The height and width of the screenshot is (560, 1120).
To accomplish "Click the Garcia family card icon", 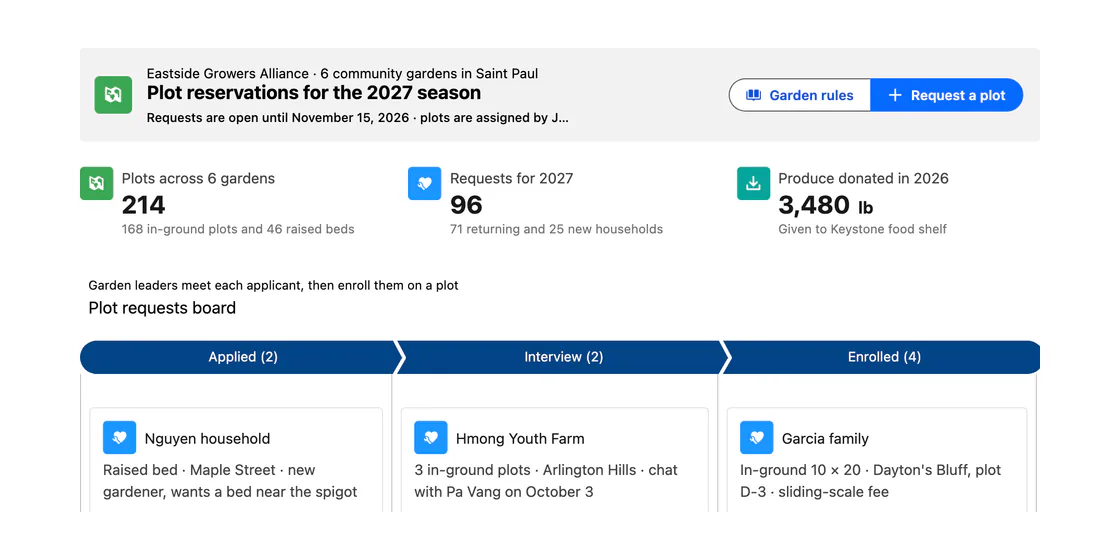I will pyautogui.click(x=757, y=438).
